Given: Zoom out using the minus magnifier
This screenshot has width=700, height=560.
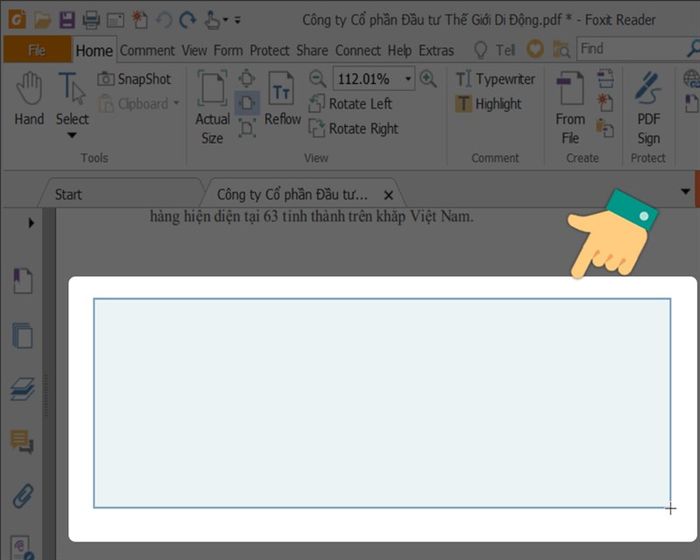Looking at the screenshot, I should [317, 79].
